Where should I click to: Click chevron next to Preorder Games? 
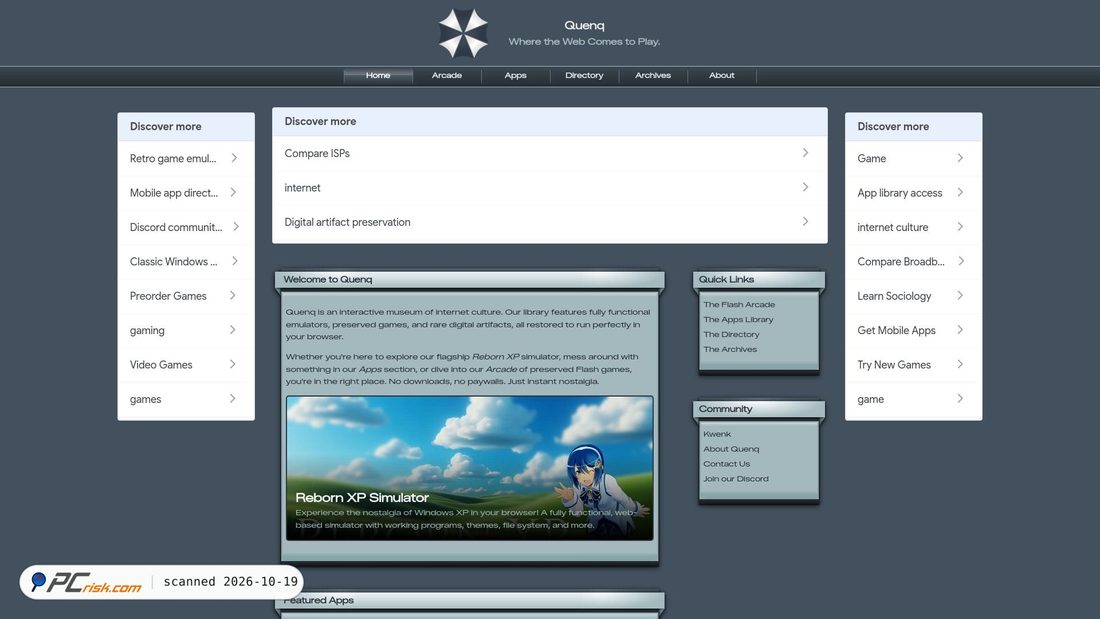[232, 295]
